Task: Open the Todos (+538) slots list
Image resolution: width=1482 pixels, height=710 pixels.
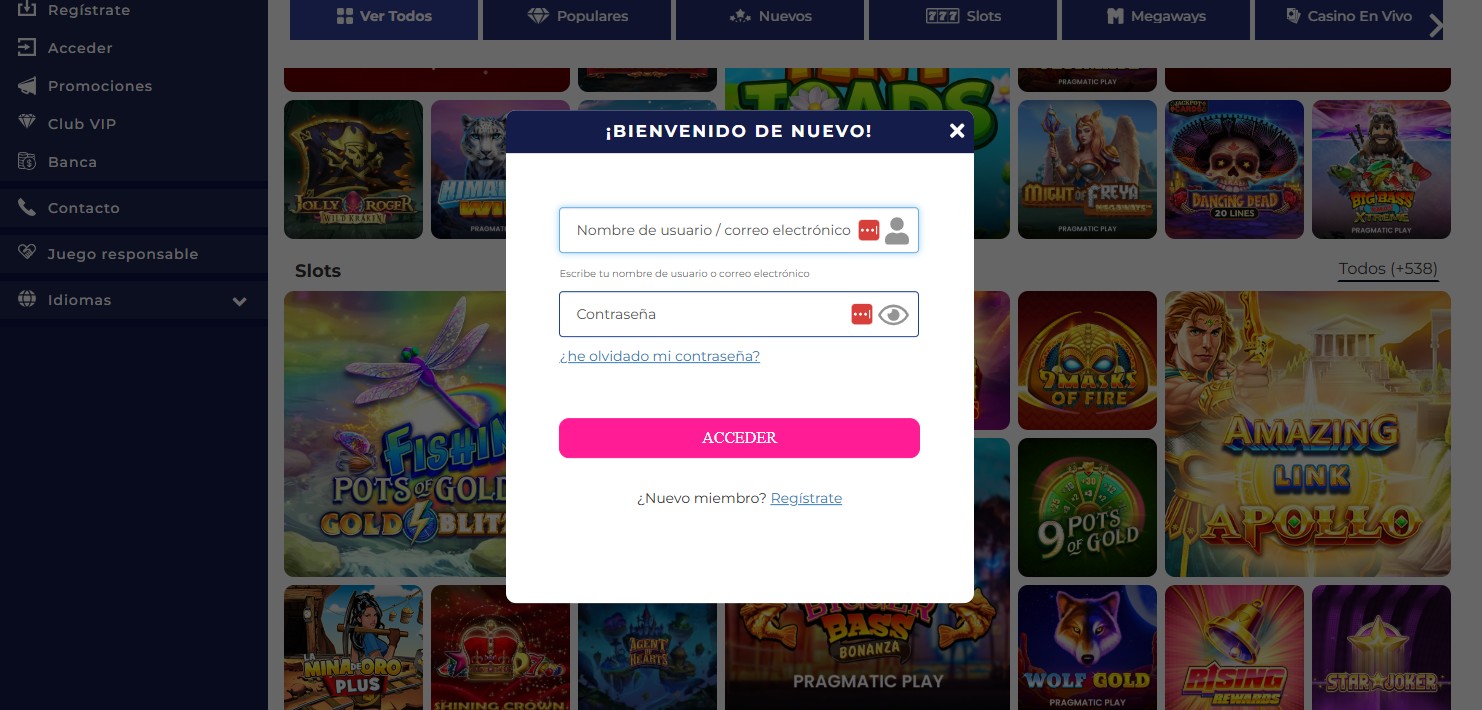Action: tap(1388, 269)
